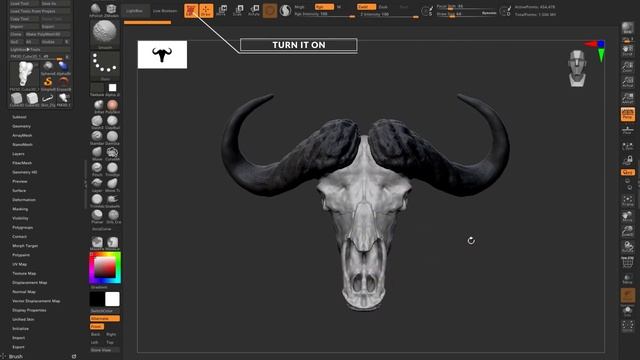640x360 pixels.
Task: Open the white Alpha thumbnail
Action: (112, 88)
